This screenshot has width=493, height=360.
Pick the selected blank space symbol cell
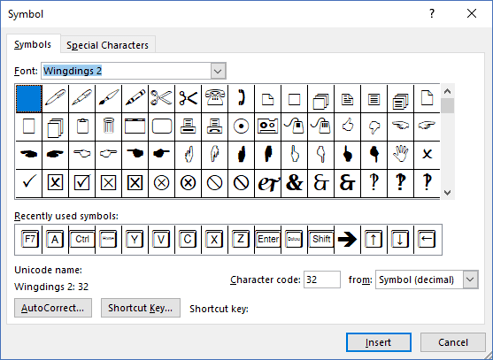point(29,98)
